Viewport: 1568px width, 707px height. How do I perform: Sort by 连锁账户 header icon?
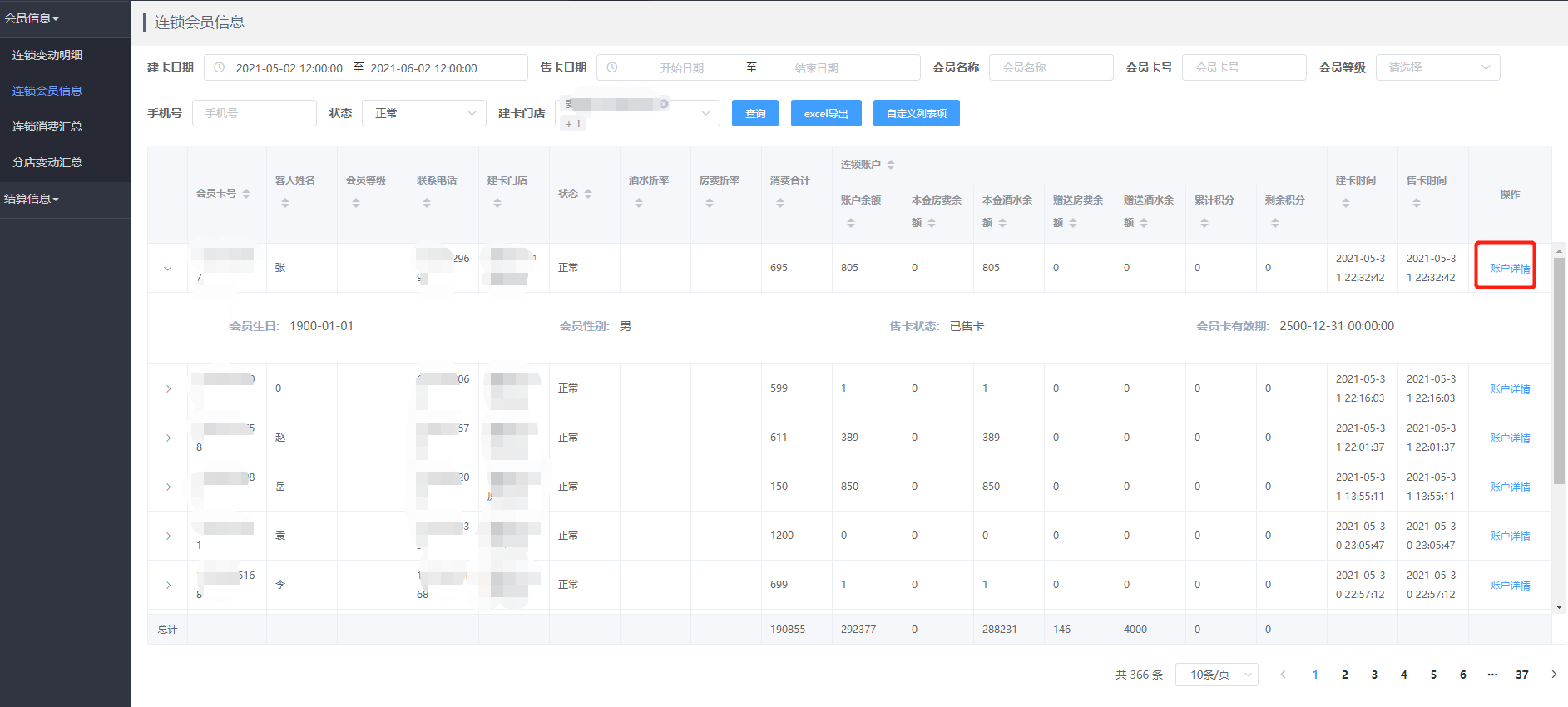[x=891, y=165]
